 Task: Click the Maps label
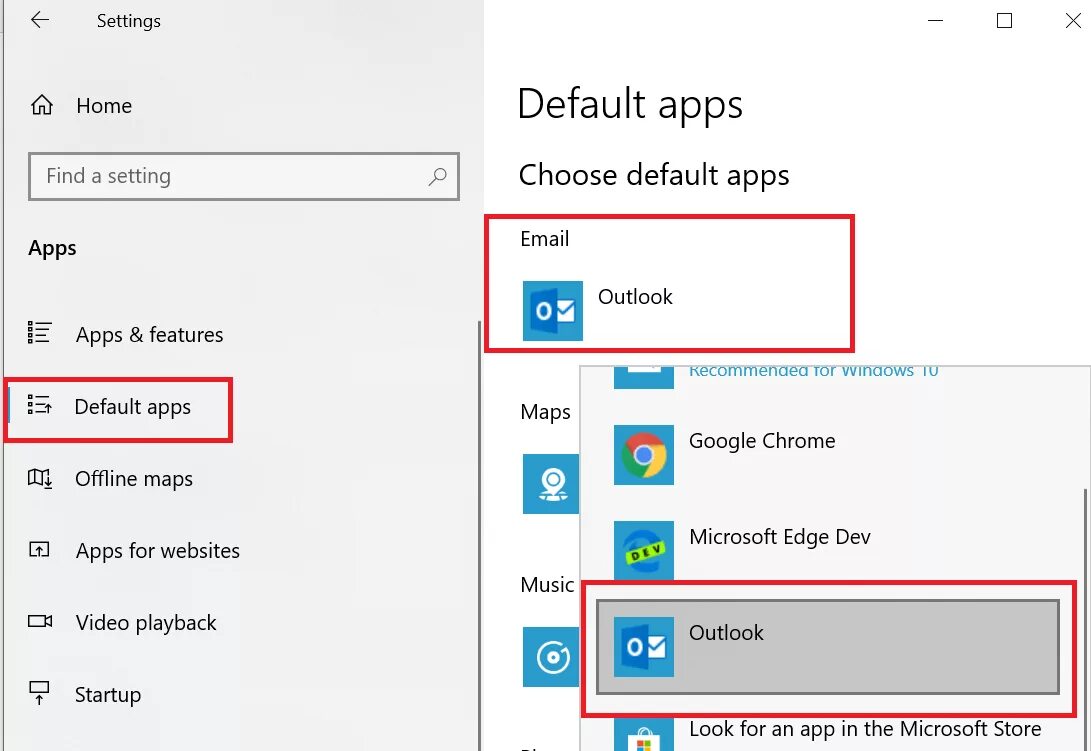coord(546,412)
